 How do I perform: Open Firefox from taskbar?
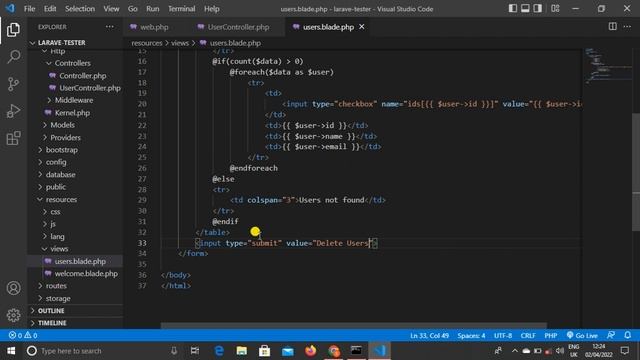(x=311, y=351)
